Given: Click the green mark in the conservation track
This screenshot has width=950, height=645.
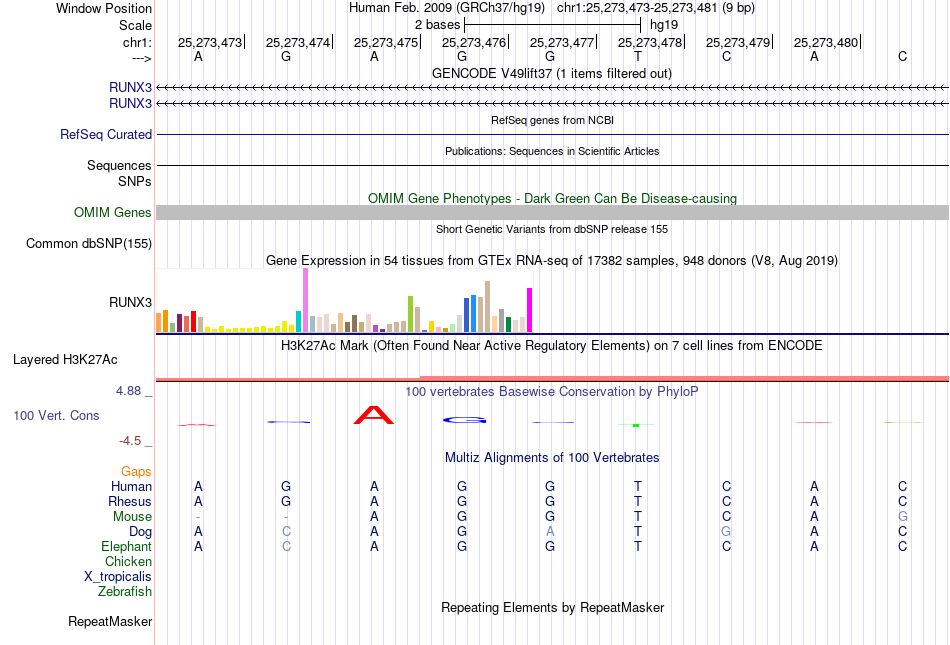Looking at the screenshot, I should coord(636,425).
